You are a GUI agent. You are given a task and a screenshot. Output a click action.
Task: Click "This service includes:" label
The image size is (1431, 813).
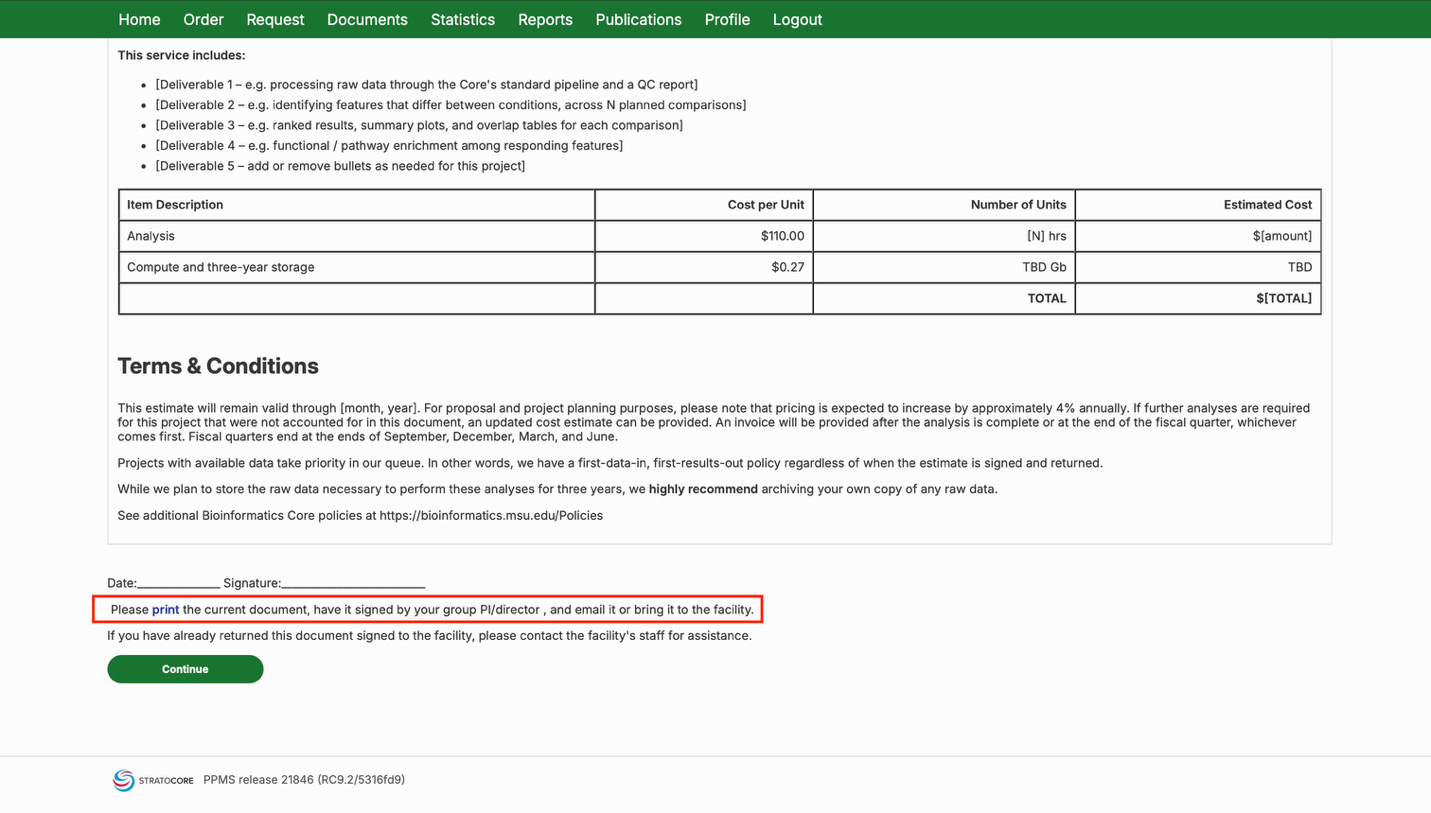tap(181, 55)
